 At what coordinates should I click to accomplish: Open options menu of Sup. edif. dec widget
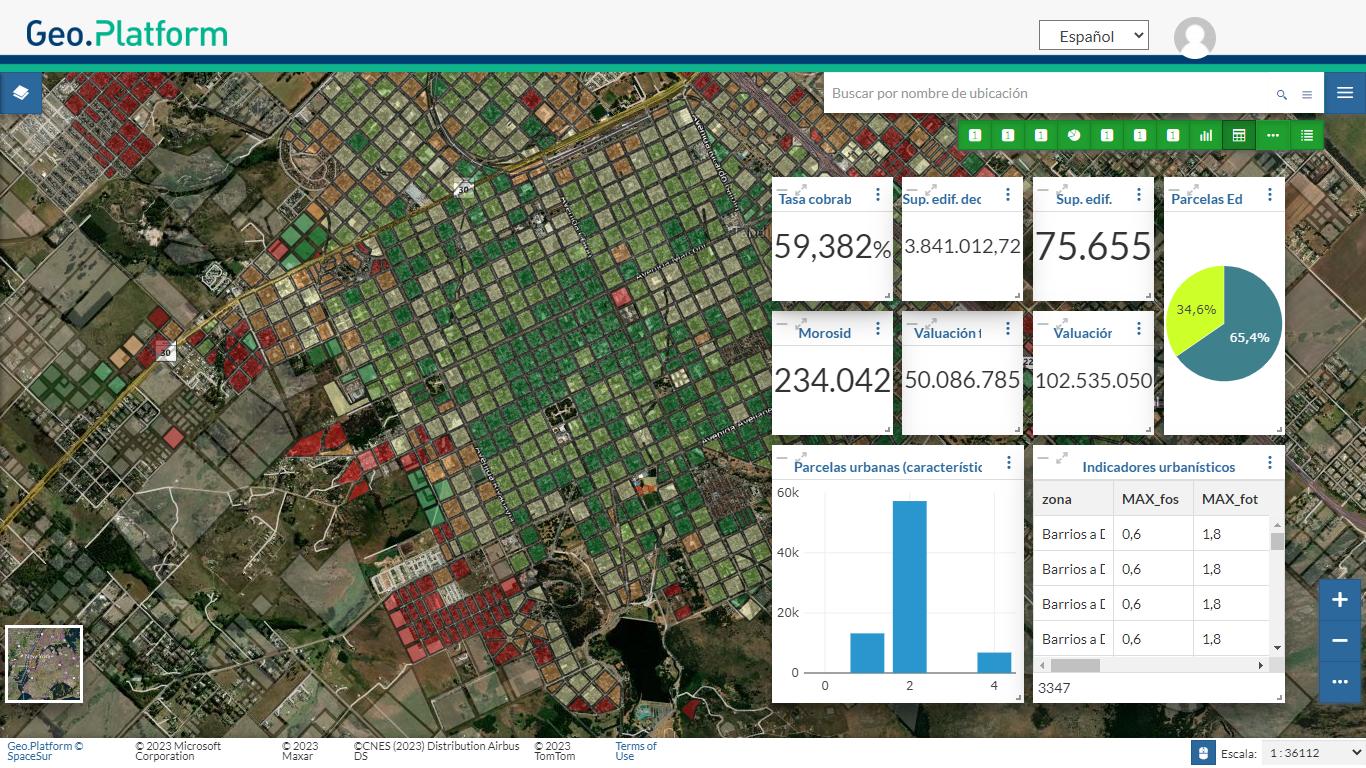click(x=1008, y=195)
